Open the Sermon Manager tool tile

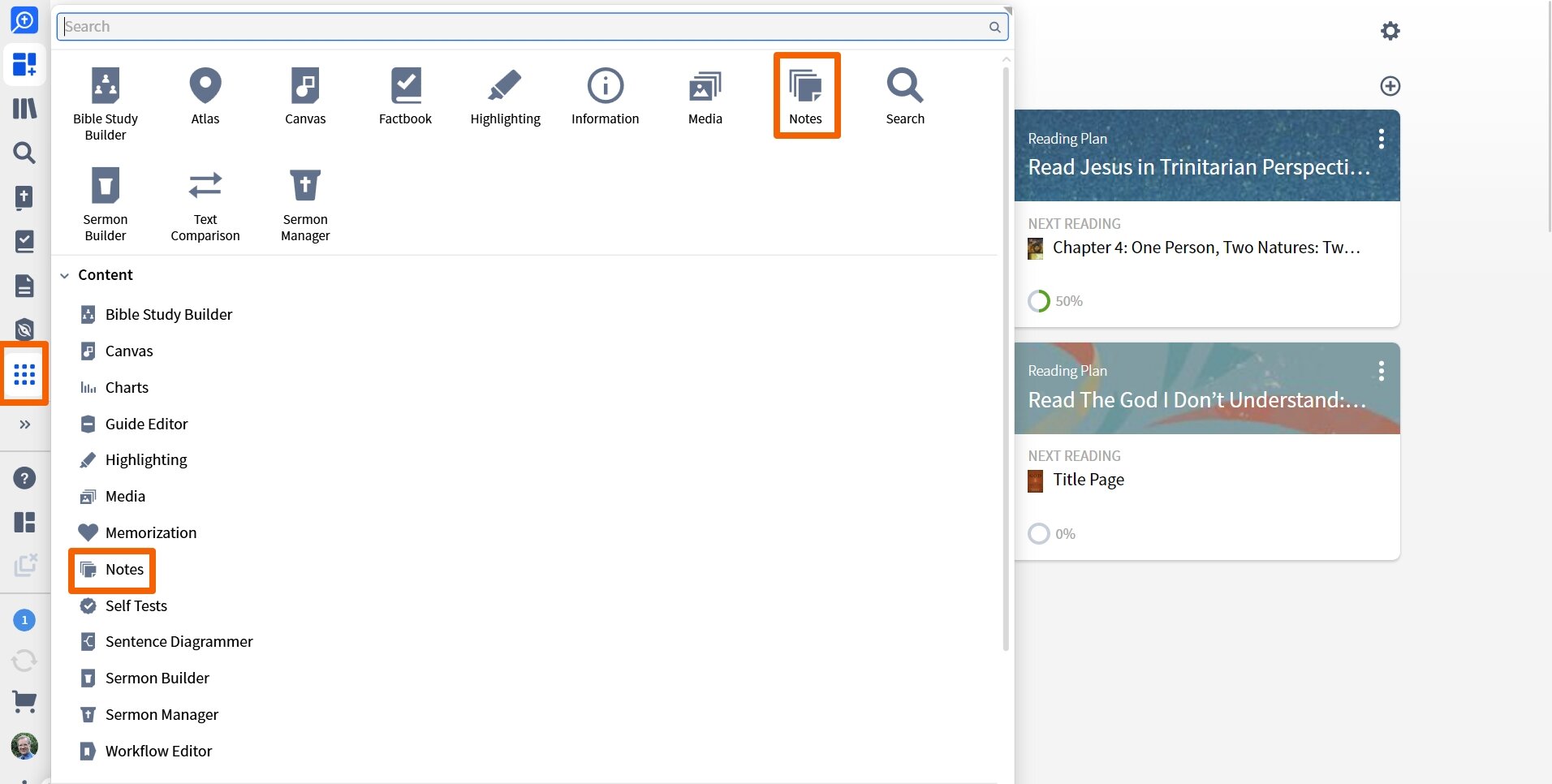tap(305, 204)
